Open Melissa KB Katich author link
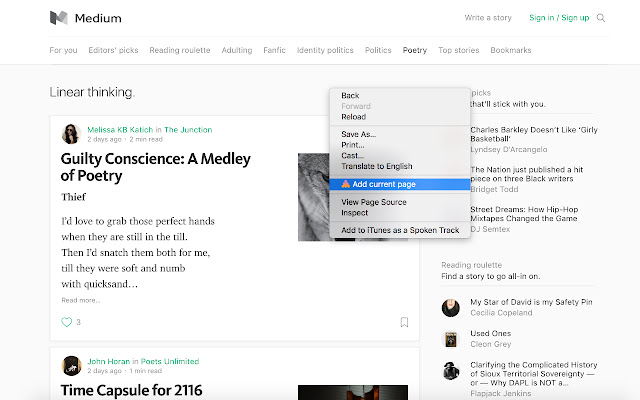Viewport: 640px width, 400px height. [120, 130]
